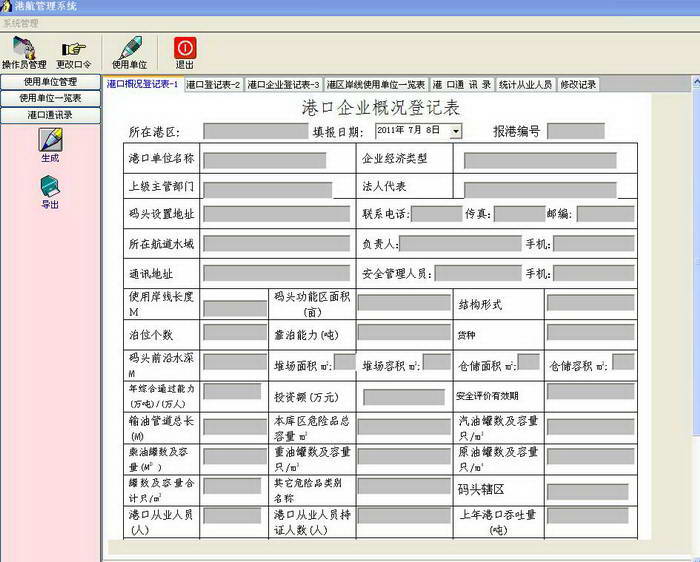The height and width of the screenshot is (562, 700).
Task: Click the 重油罐数及容量 input field
Action: pos(404,456)
